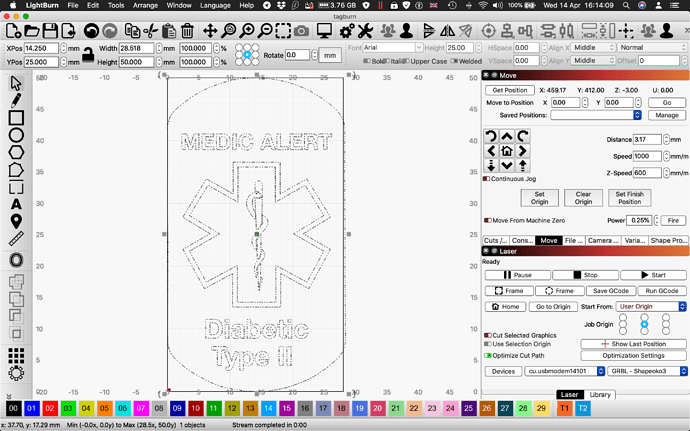The image size is (690, 431).
Task: Toggle the aspect ratio lock icon
Action: [x=88, y=55]
